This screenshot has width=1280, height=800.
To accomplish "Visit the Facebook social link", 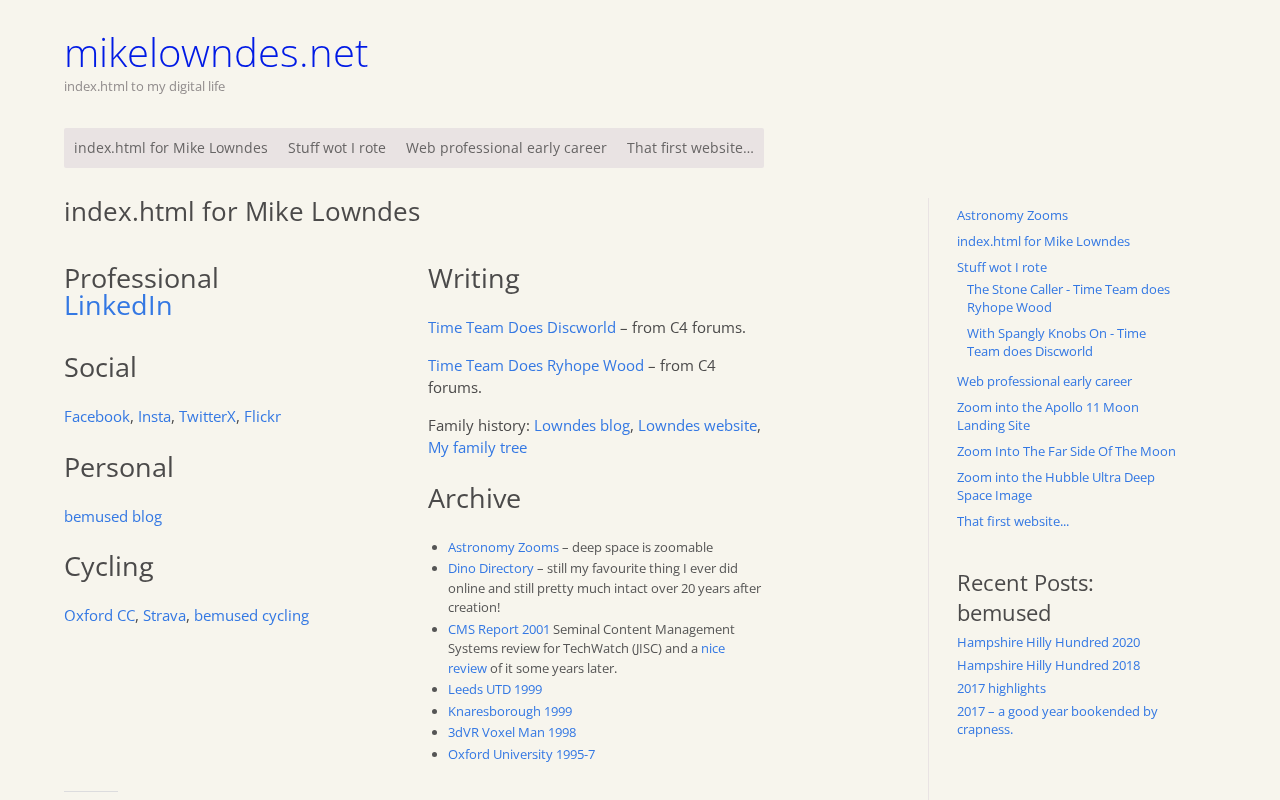I will click(97, 416).
